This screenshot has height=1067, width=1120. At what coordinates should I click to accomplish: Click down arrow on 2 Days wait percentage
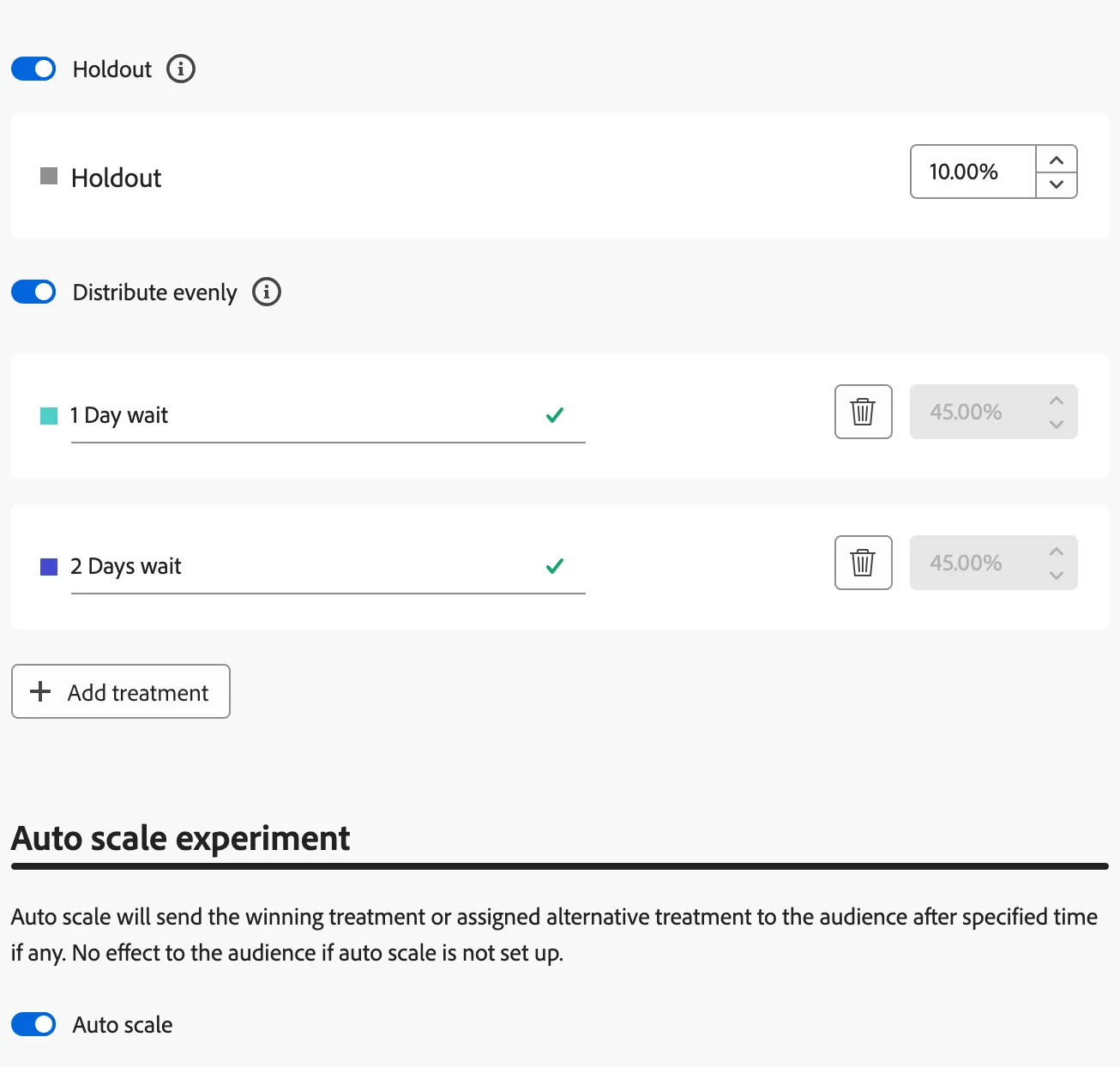click(x=1057, y=576)
